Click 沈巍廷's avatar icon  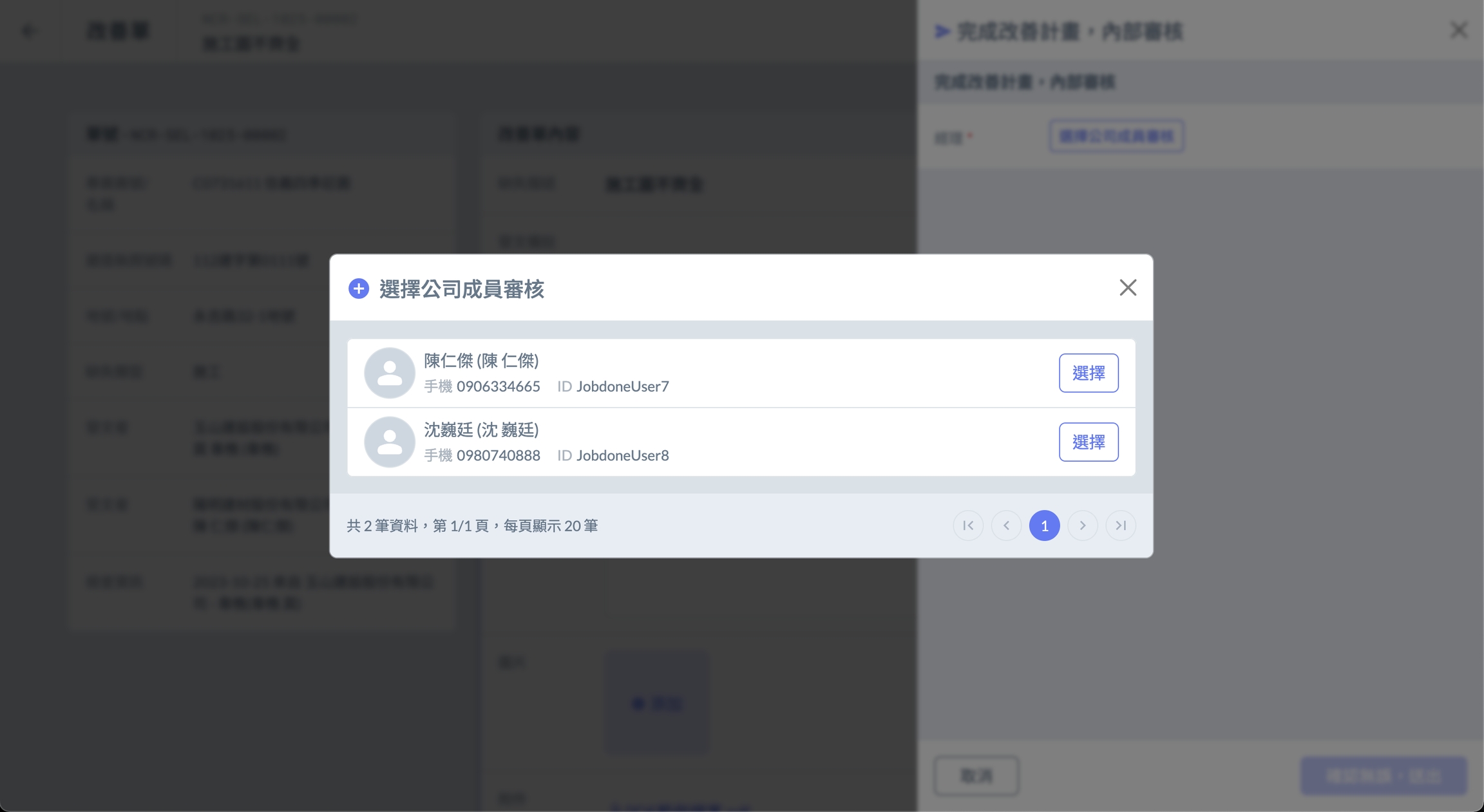point(389,442)
